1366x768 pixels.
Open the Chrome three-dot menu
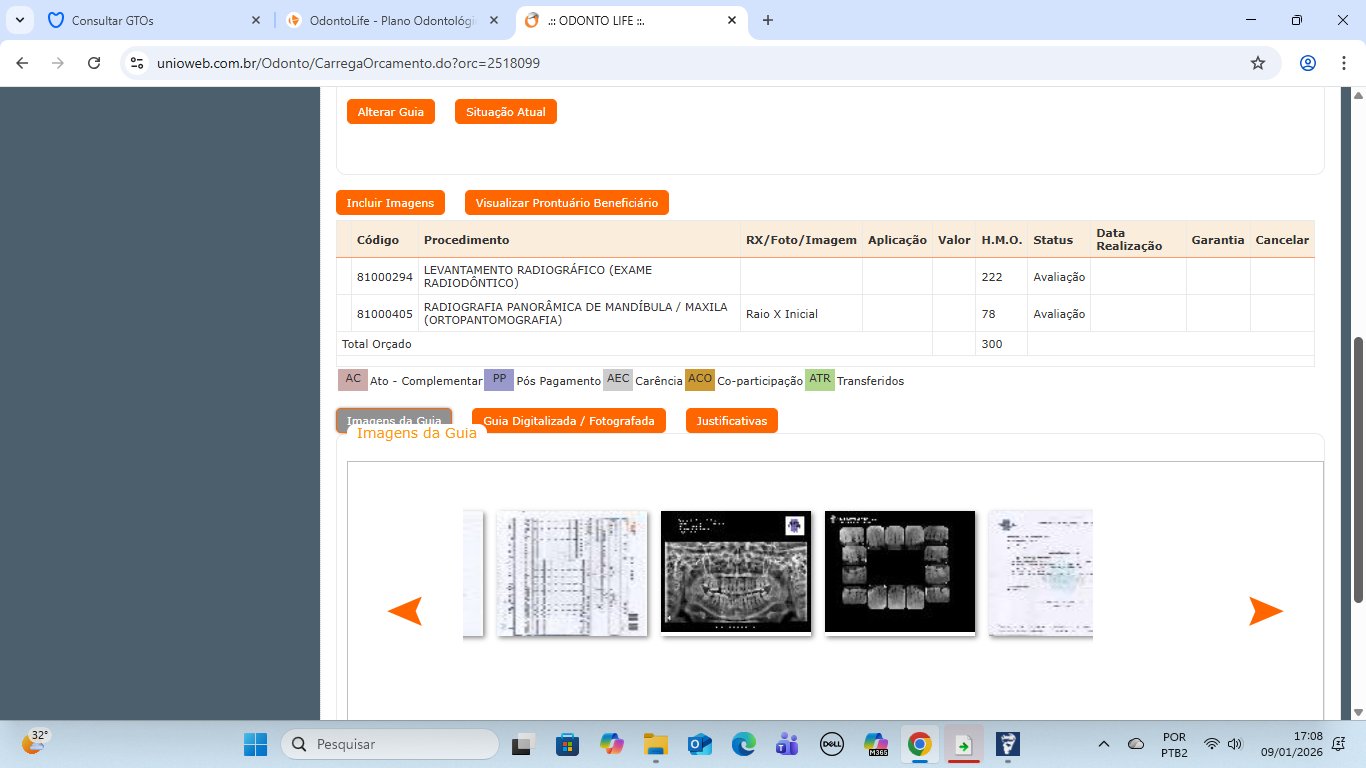(x=1342, y=63)
